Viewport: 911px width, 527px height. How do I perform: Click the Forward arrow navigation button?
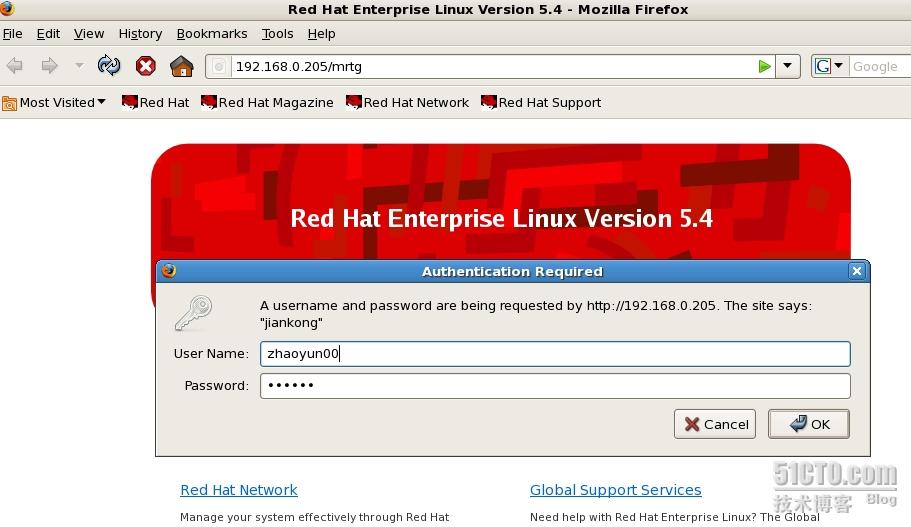pos(49,66)
